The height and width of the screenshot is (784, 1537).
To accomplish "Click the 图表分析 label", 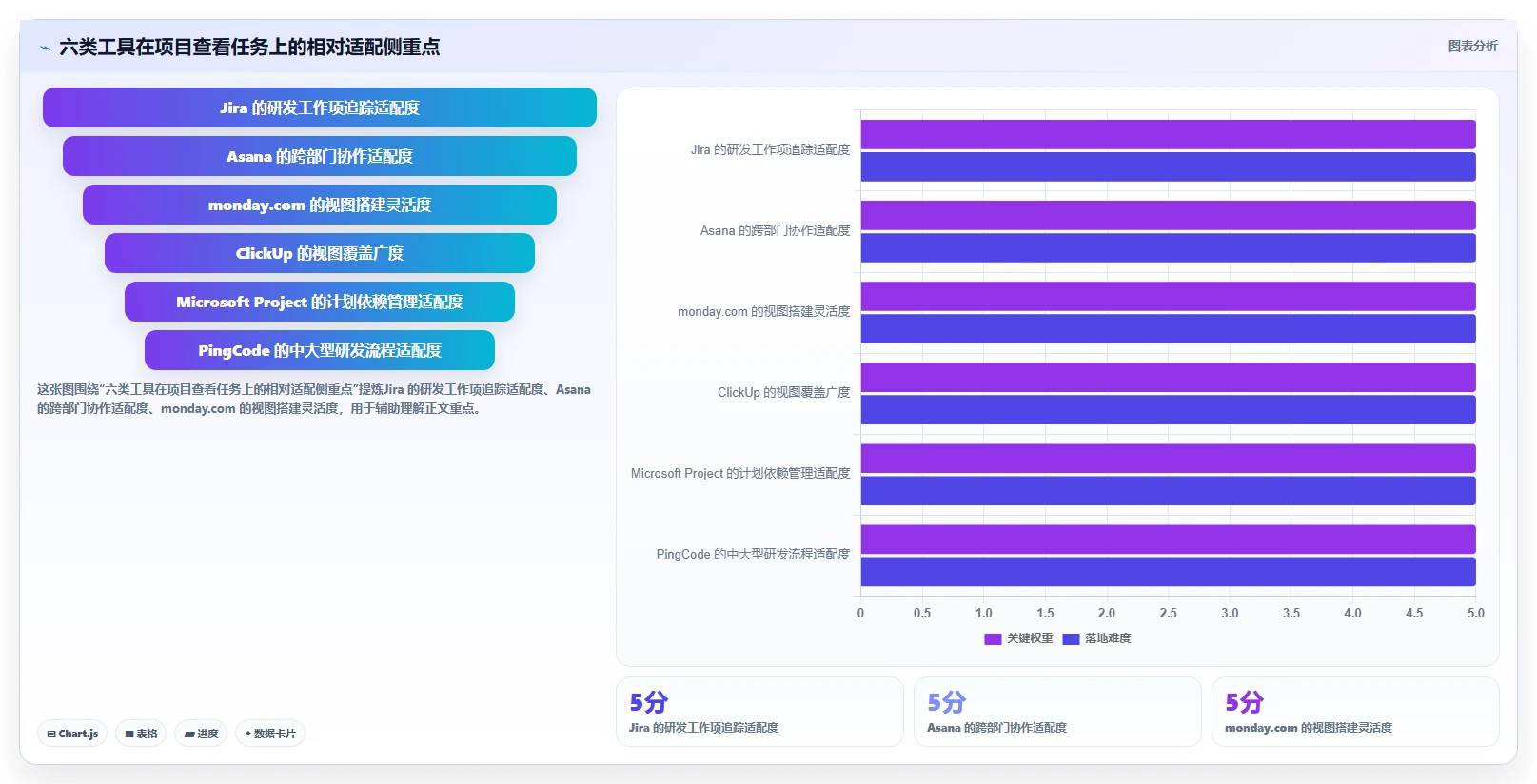I will coord(1472,46).
